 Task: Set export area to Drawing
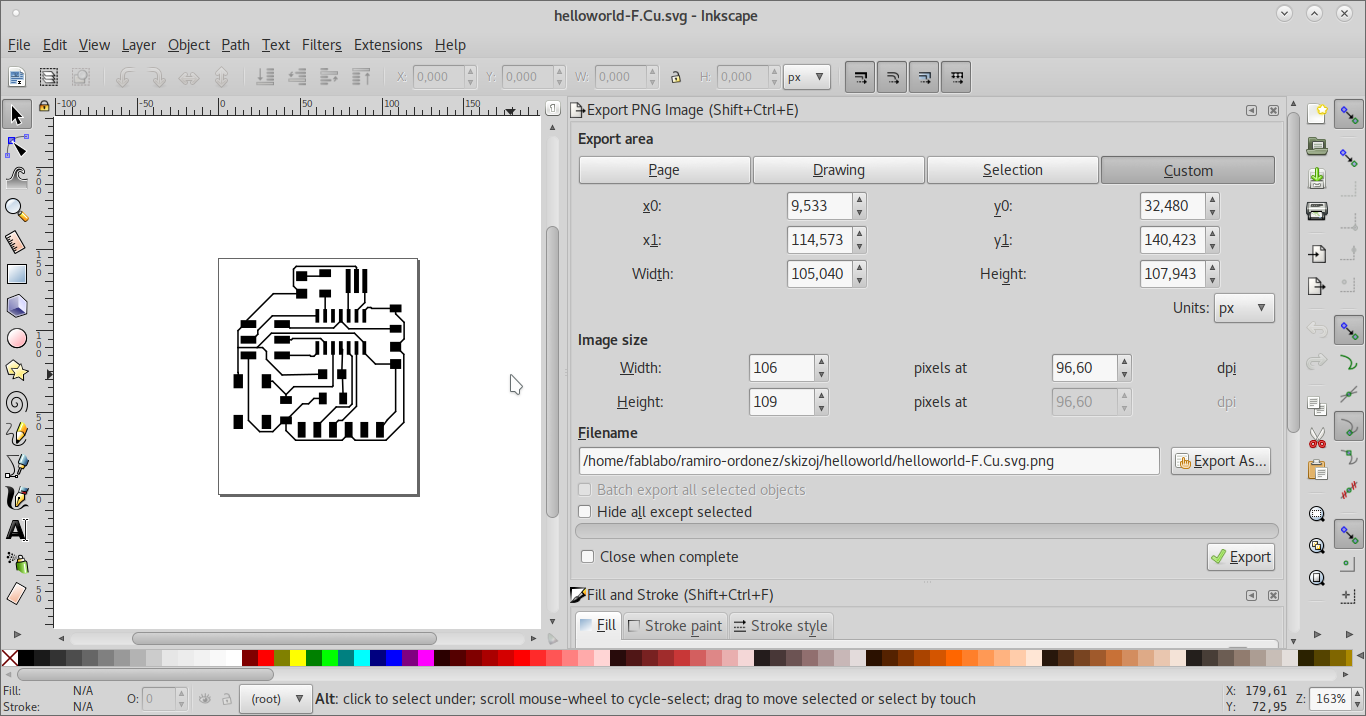pos(838,170)
